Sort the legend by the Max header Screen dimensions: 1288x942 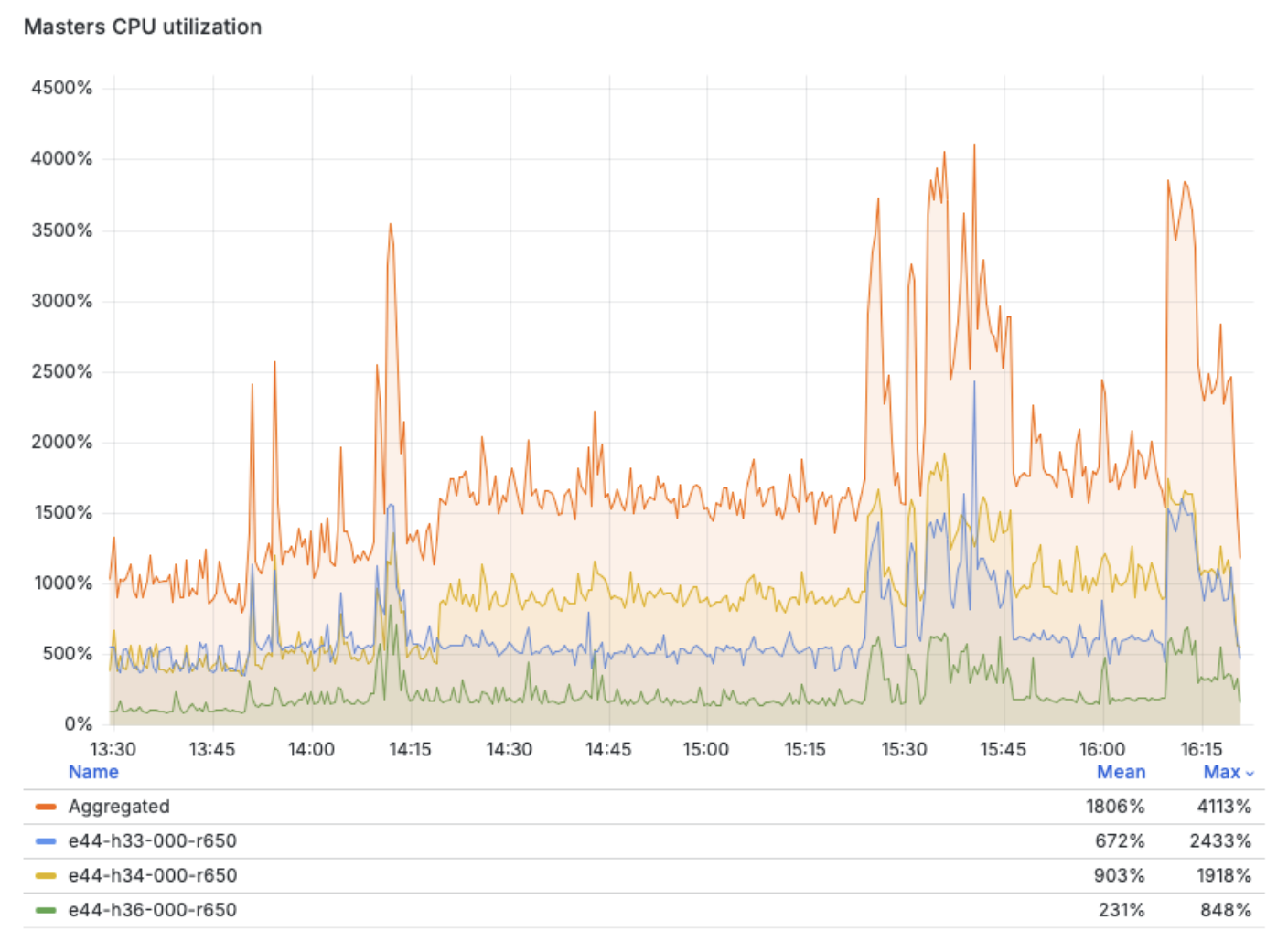(1221, 772)
